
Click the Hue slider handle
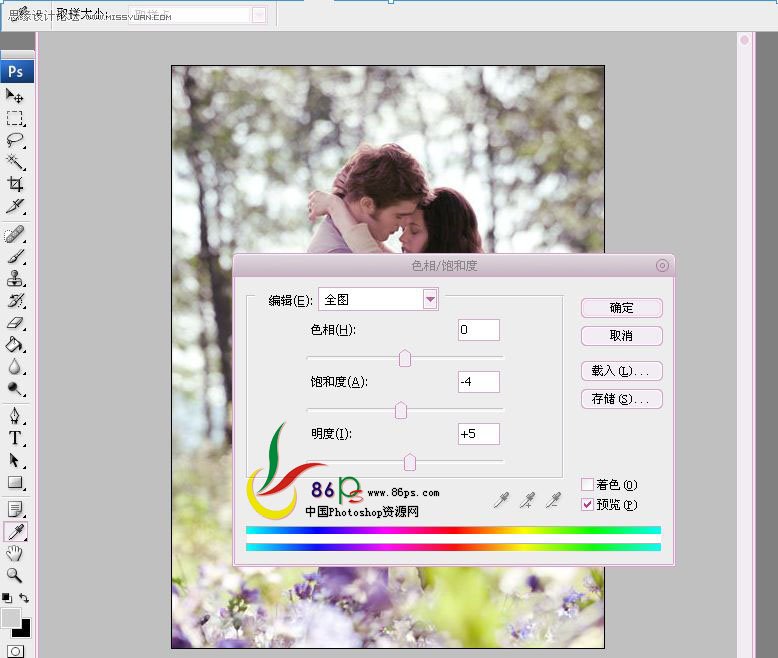point(405,358)
